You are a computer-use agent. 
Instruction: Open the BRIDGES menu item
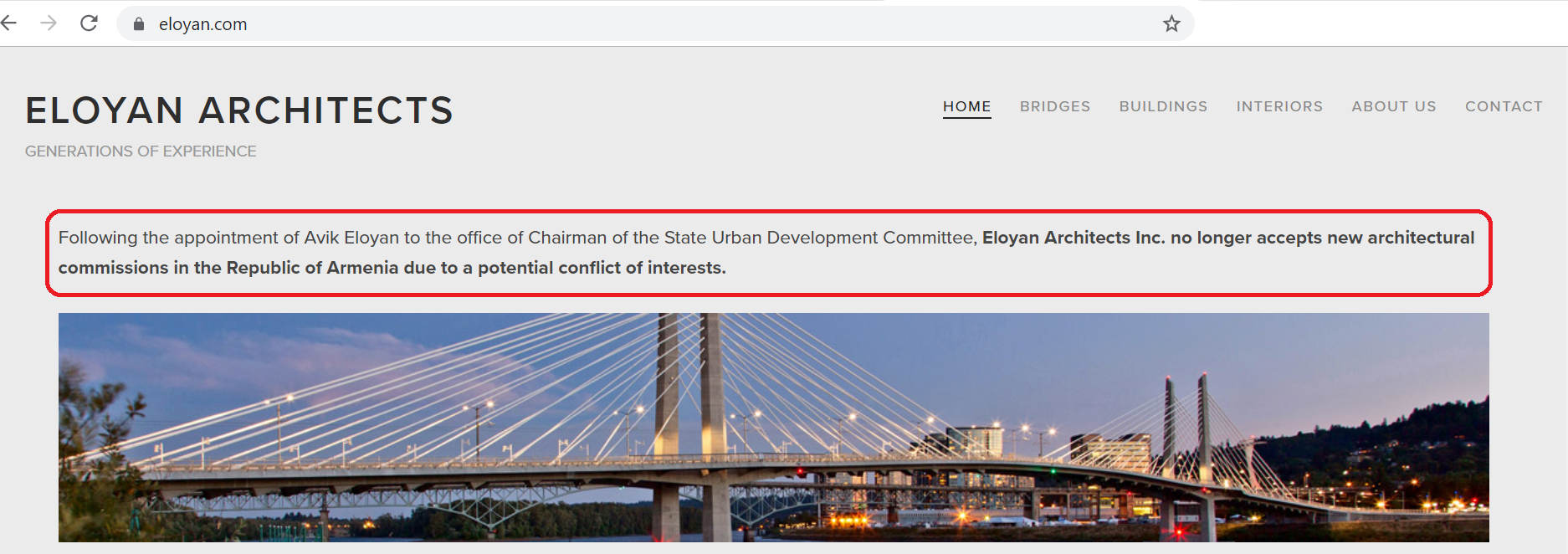(x=1055, y=106)
